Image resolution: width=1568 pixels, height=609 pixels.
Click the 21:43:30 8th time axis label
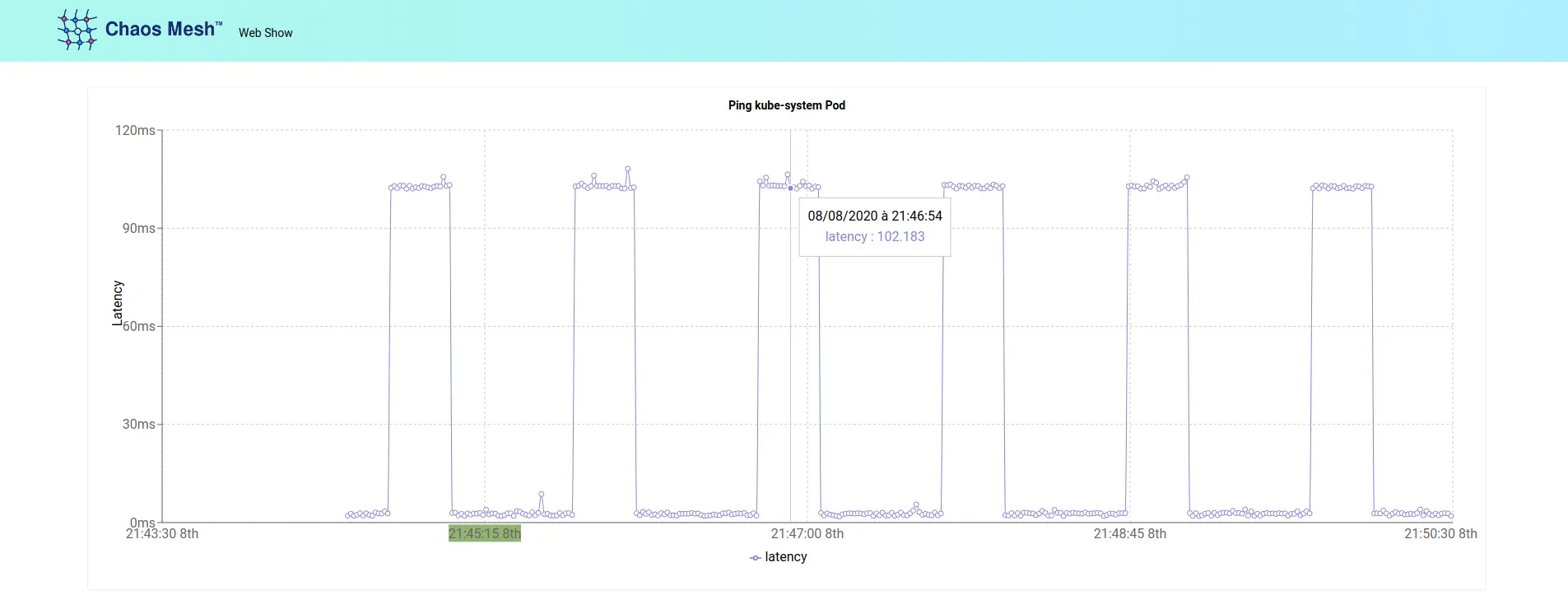162,534
